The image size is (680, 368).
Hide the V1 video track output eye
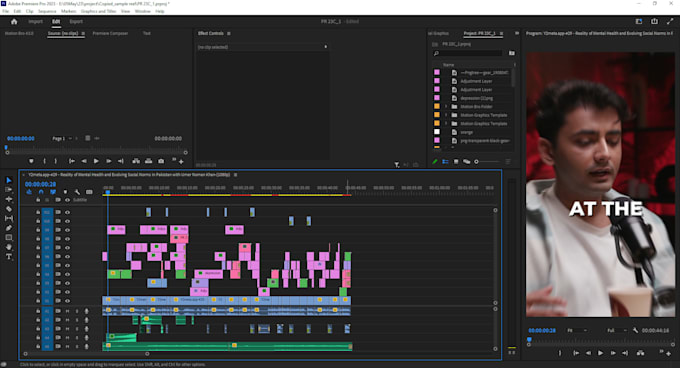pos(67,301)
